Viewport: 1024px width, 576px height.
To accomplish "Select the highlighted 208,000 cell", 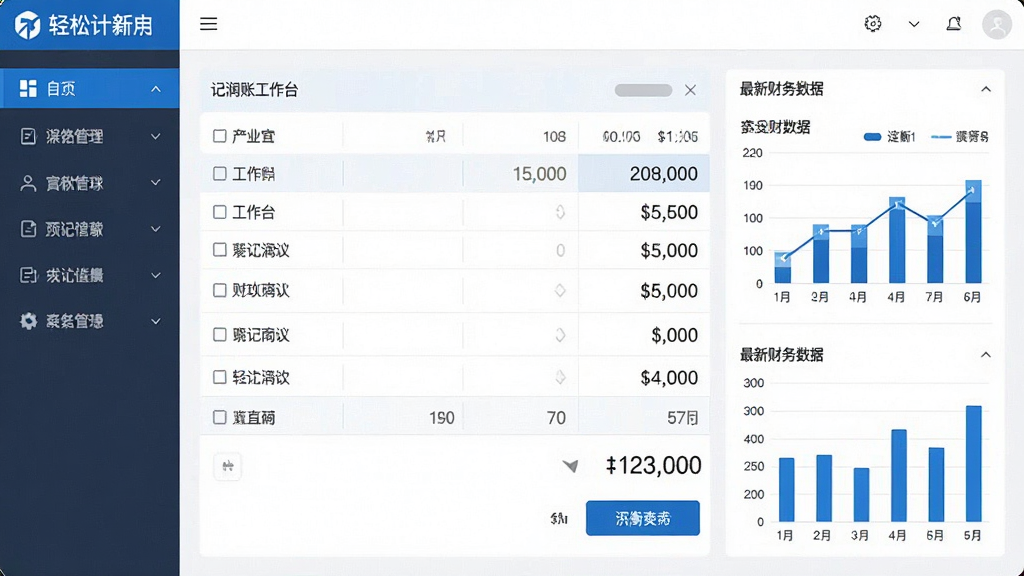I will (x=644, y=173).
